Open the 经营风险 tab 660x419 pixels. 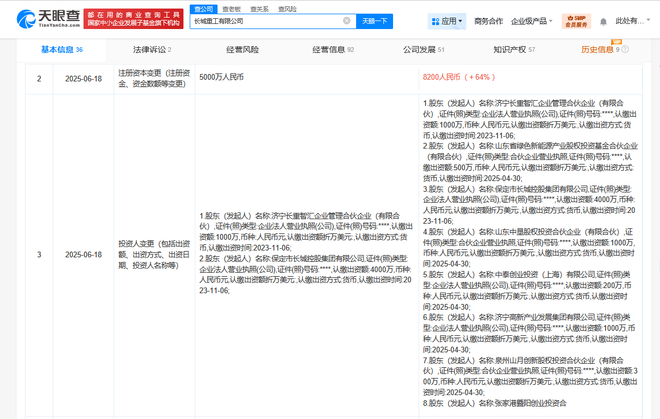tap(241, 49)
